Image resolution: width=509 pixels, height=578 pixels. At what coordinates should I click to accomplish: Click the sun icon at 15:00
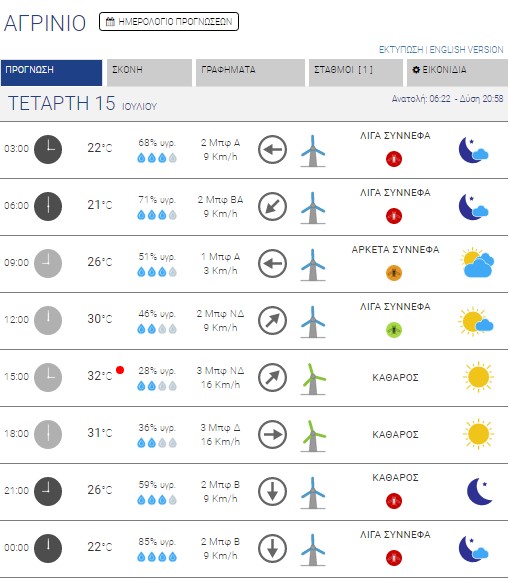click(x=478, y=377)
